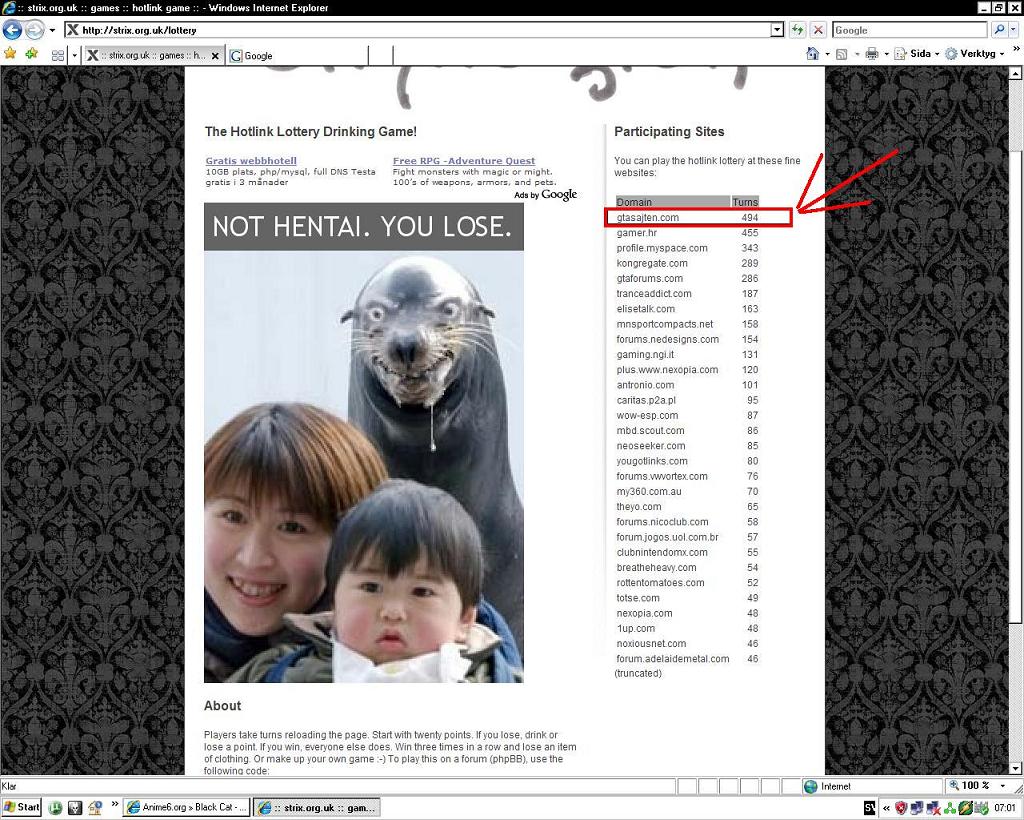Open the Favorites Center star icon
1024x820 pixels.
tap(10, 54)
